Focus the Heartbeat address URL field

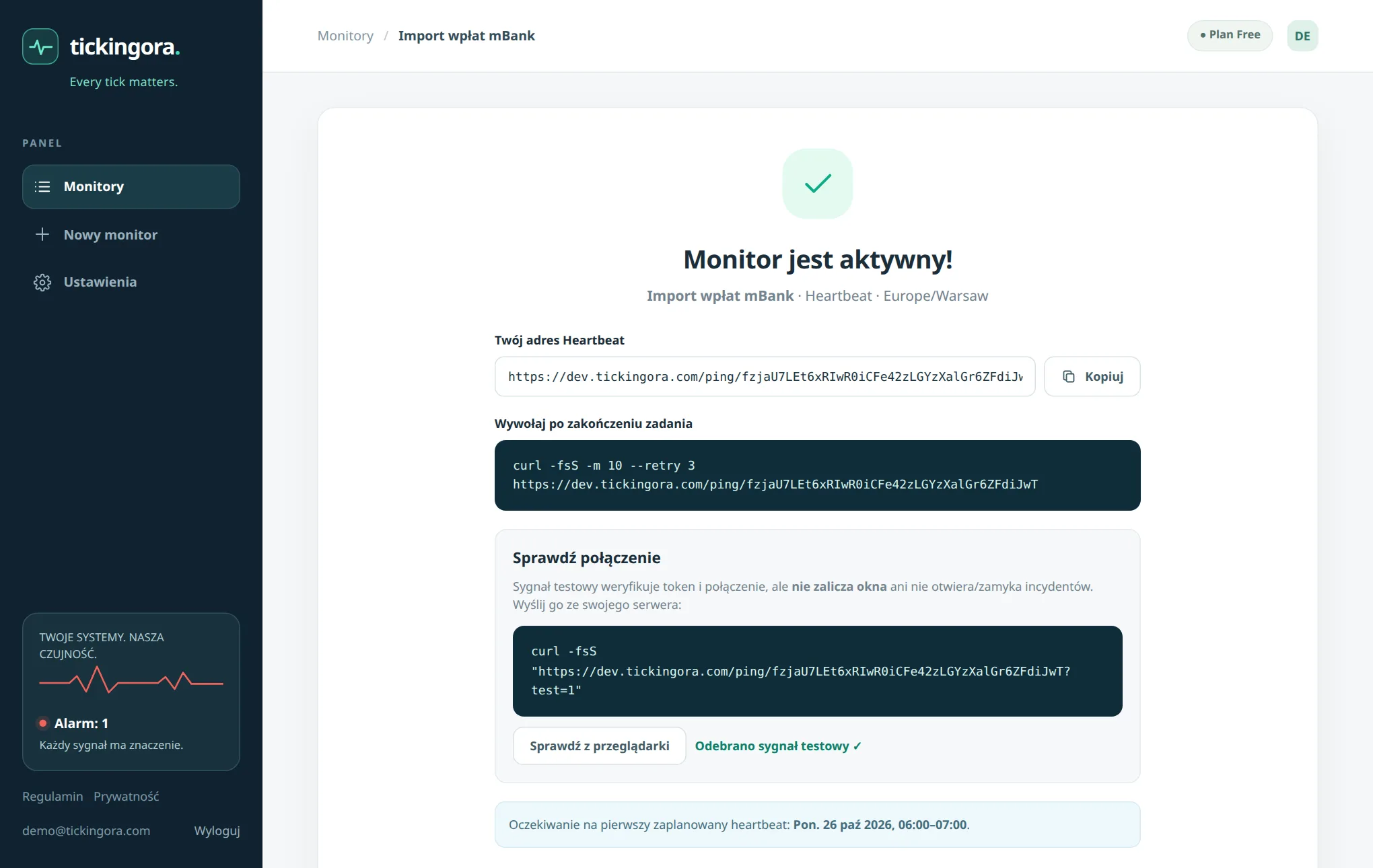coord(765,377)
